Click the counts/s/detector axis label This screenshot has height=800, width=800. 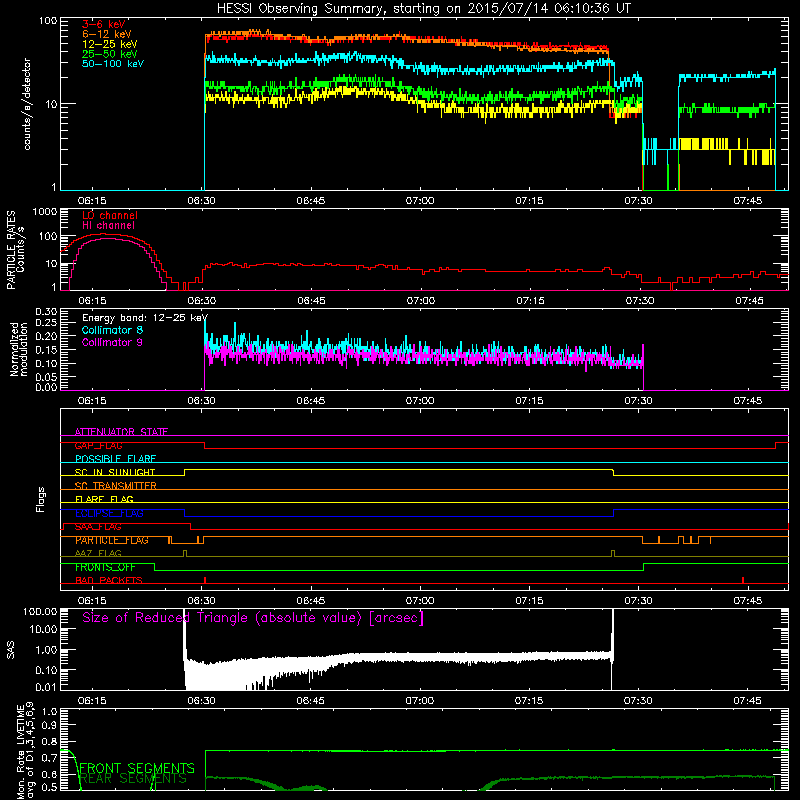(x=27, y=104)
